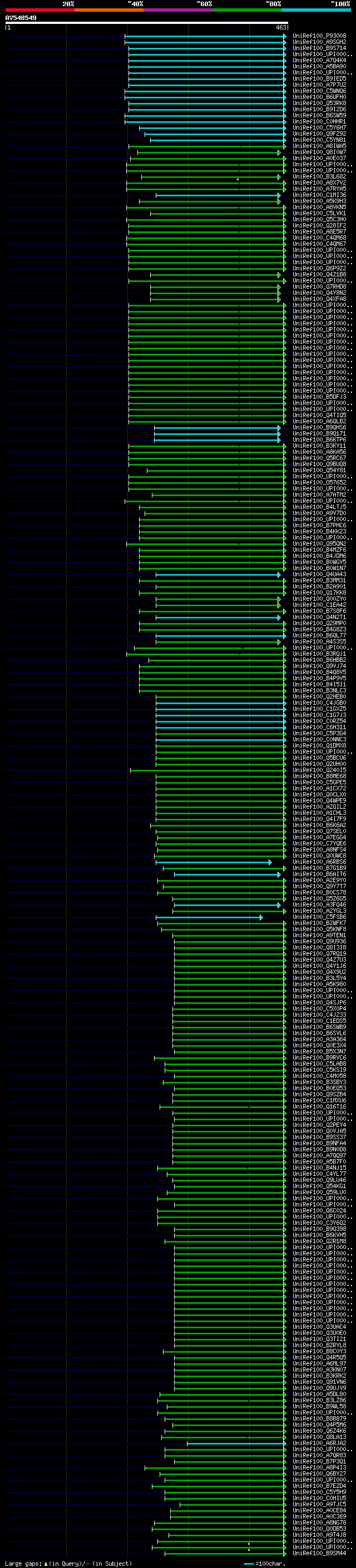356x1568 pixels.
Task: Open hit UniRef100_Q8I0W7
Action: pos(319,152)
